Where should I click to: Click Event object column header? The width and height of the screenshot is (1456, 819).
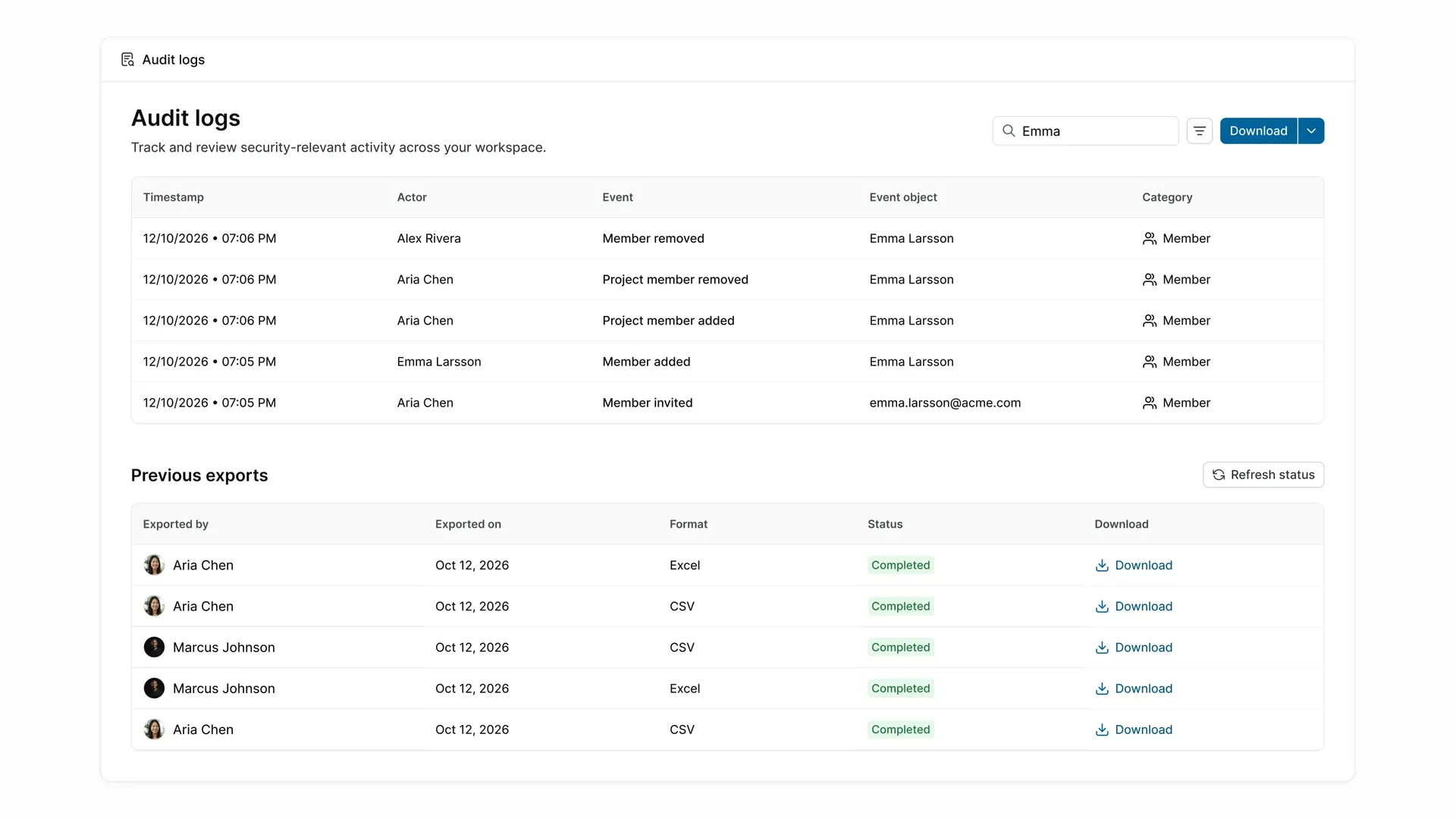[903, 197]
